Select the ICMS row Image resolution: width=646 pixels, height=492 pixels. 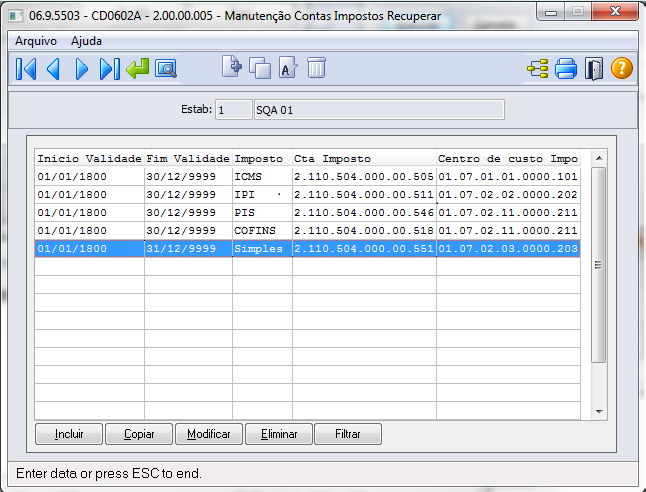point(307,177)
